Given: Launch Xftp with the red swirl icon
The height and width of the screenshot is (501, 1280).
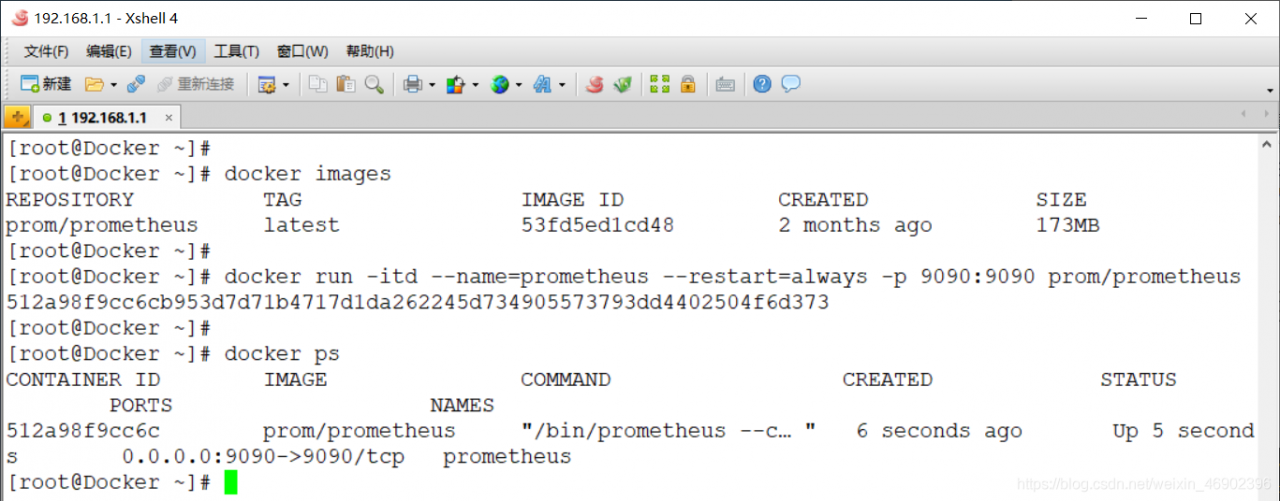Looking at the screenshot, I should coord(594,84).
